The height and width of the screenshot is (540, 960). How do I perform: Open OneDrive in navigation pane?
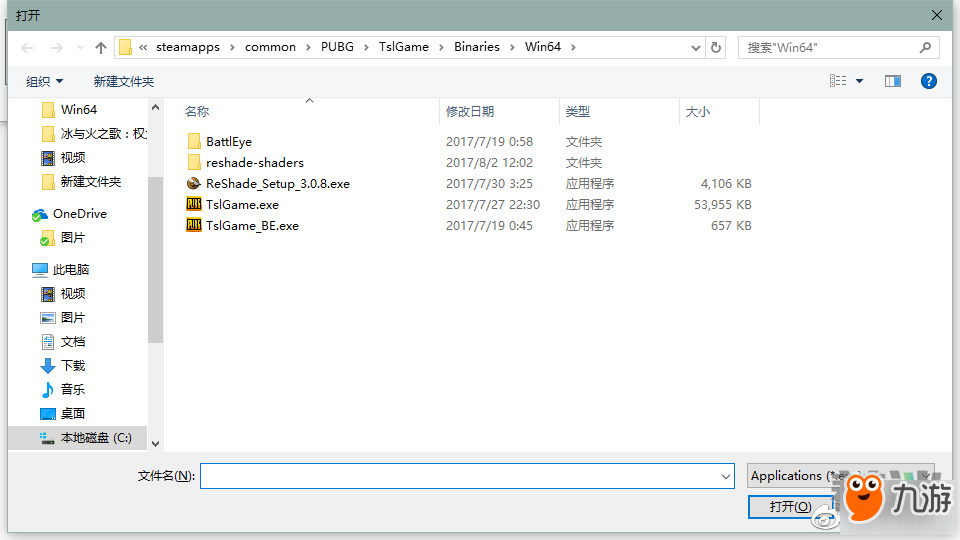[69, 214]
